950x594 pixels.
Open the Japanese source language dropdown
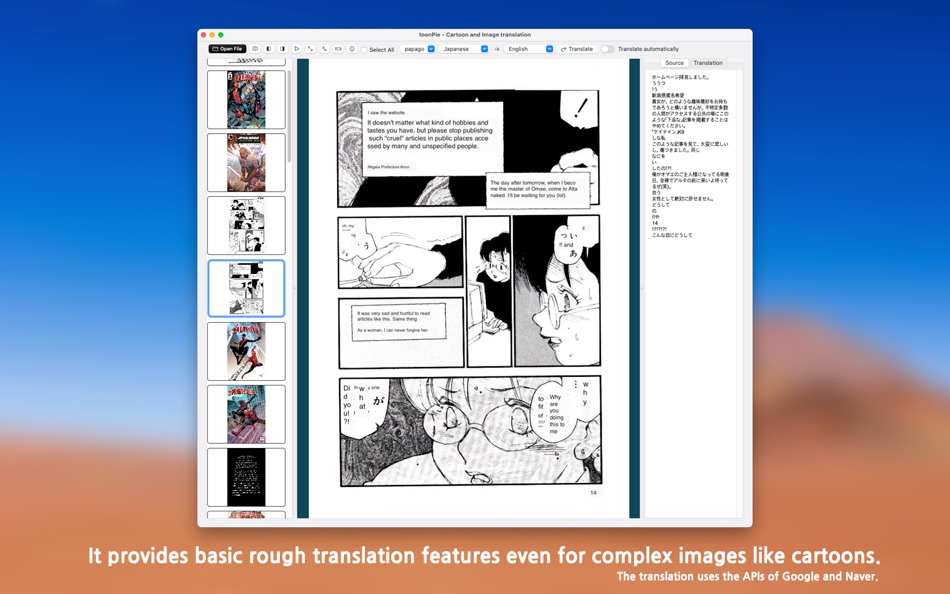(464, 49)
